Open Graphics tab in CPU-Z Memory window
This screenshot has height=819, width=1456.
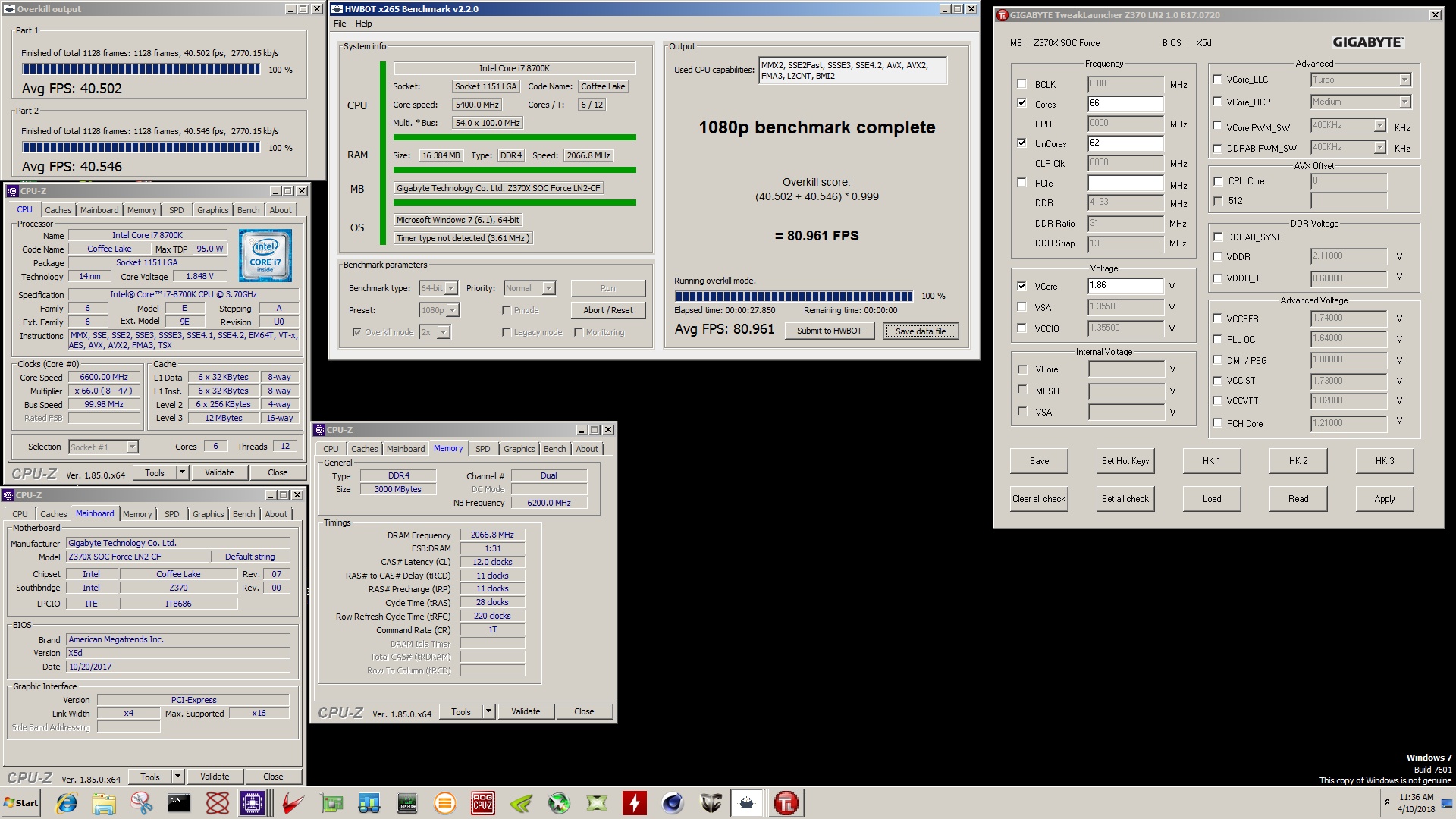click(519, 449)
